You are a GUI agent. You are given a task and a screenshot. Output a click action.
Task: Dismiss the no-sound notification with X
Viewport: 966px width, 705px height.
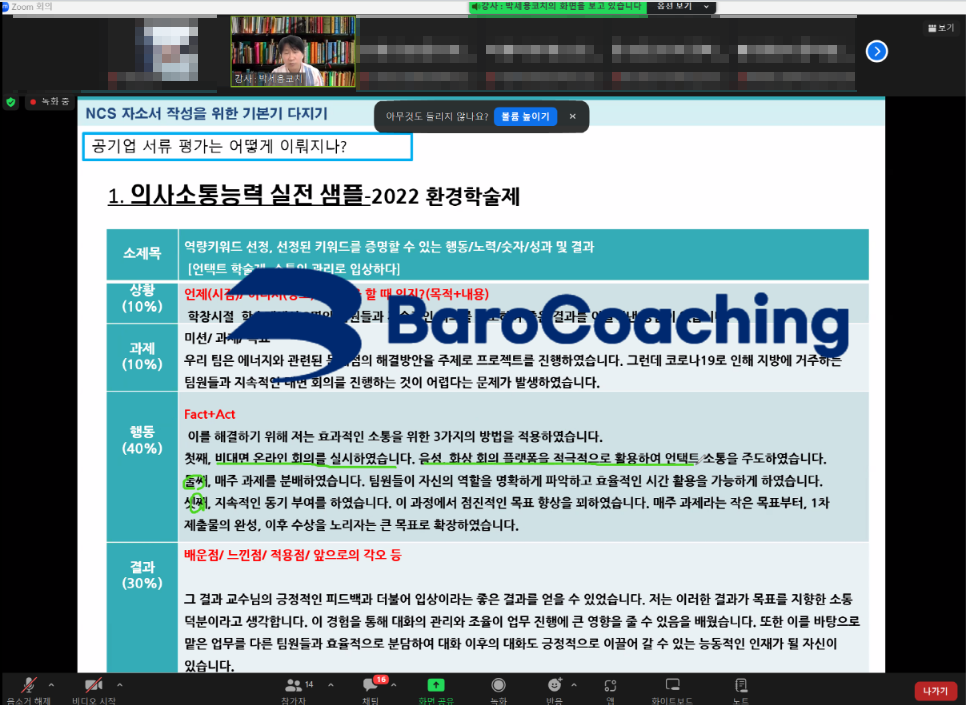tap(573, 117)
